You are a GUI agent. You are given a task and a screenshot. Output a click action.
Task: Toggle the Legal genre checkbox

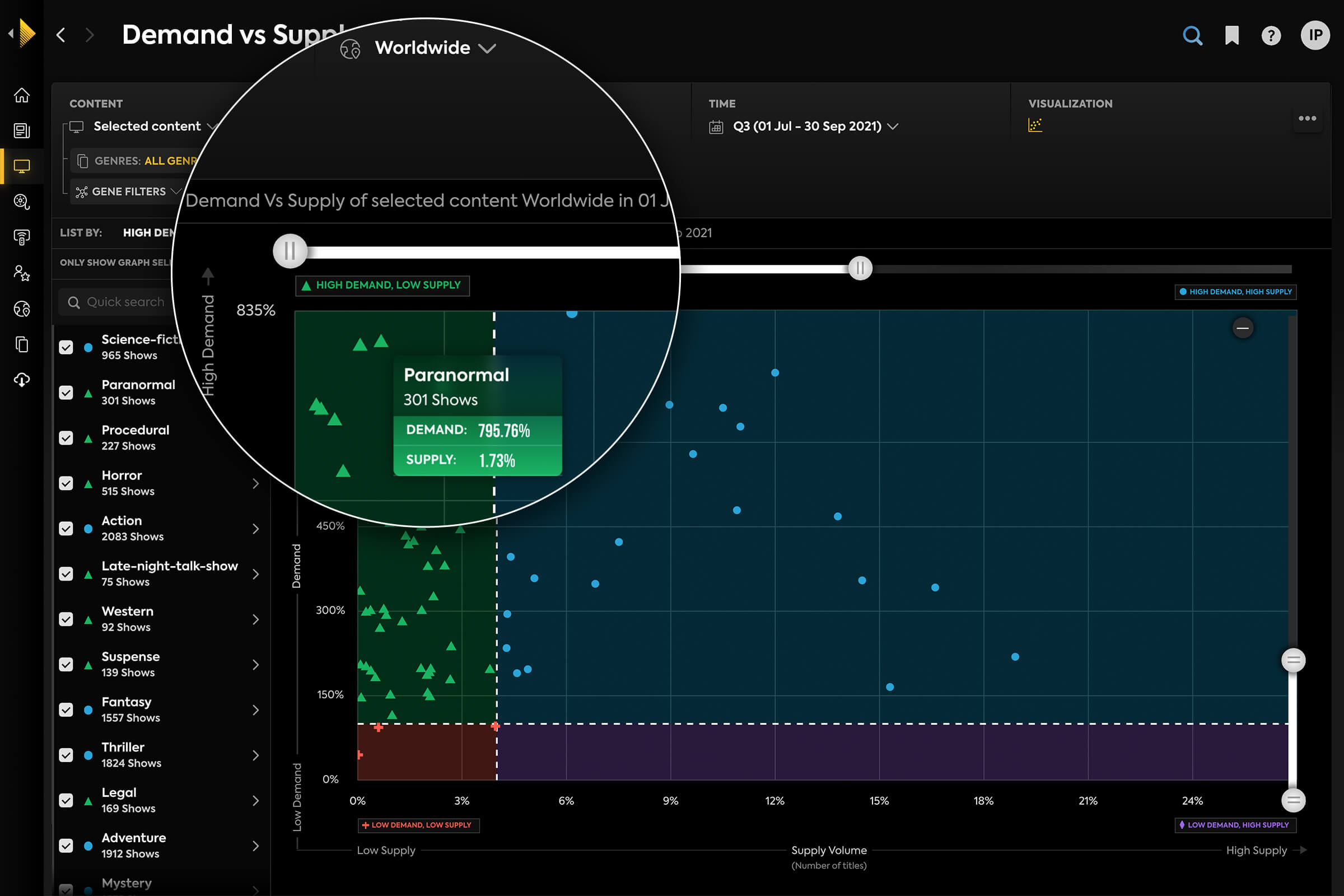click(x=66, y=801)
